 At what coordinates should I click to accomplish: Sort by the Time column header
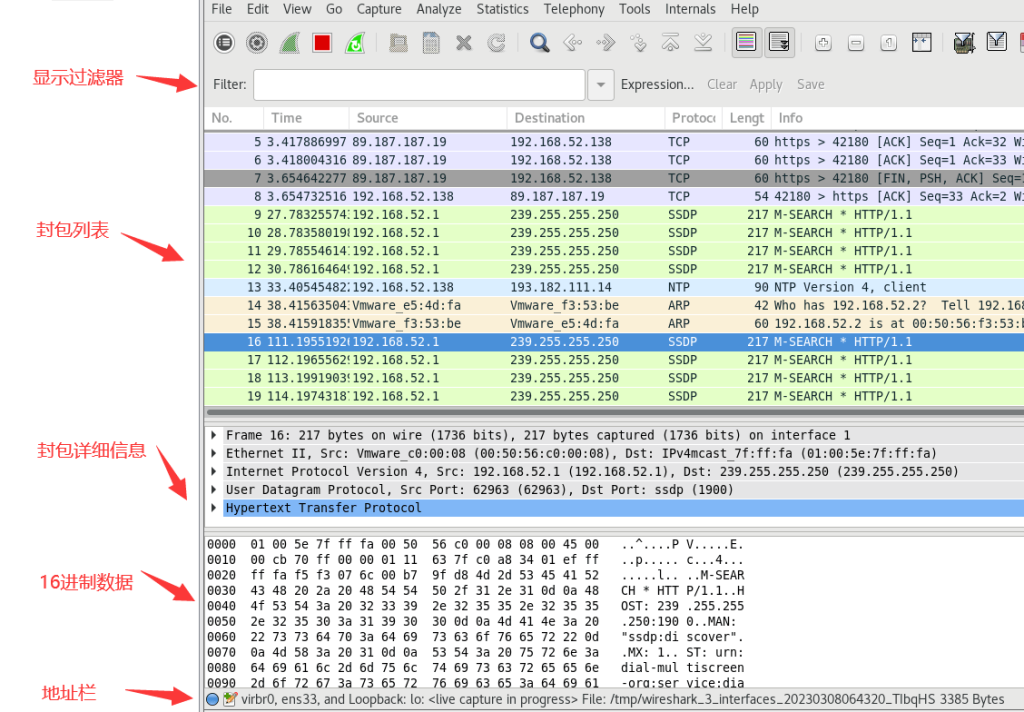pos(306,118)
